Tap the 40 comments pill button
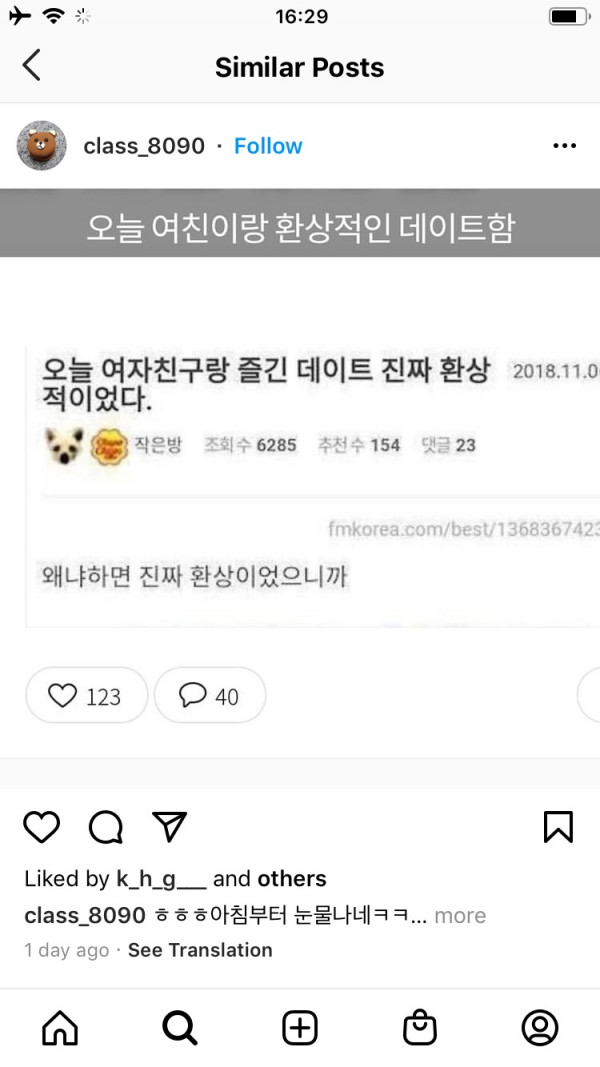This screenshot has width=600, height=1067. (x=210, y=695)
